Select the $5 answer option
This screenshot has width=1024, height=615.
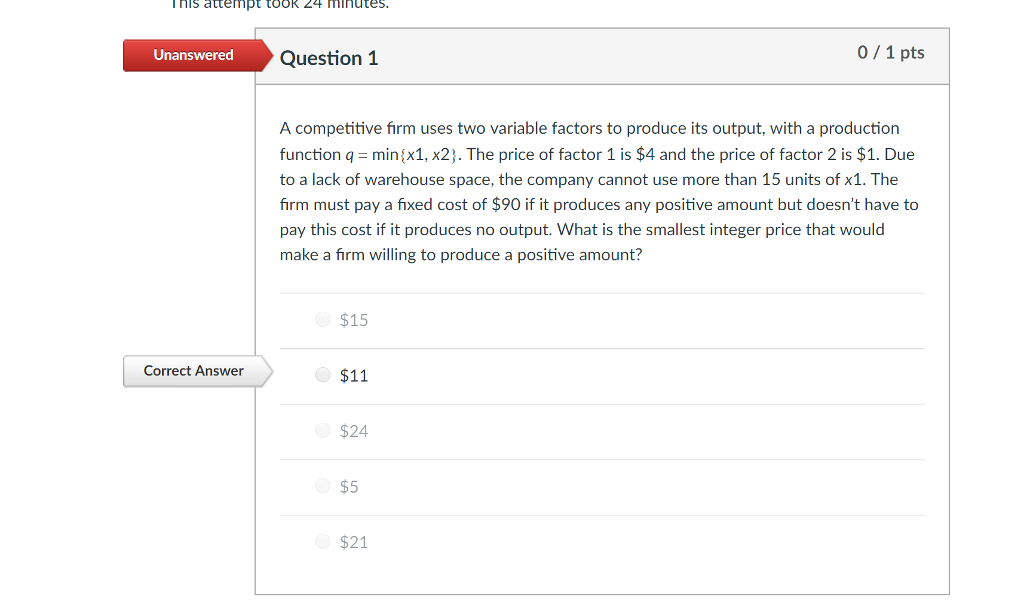323,485
